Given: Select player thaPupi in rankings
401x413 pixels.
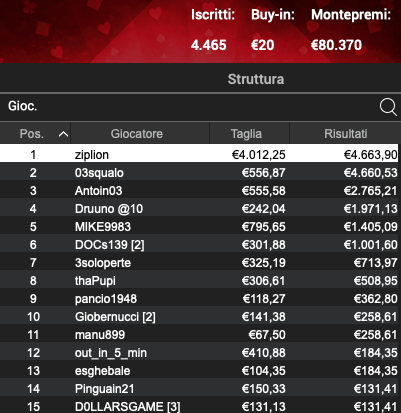Looking at the screenshot, I should [x=200, y=281].
